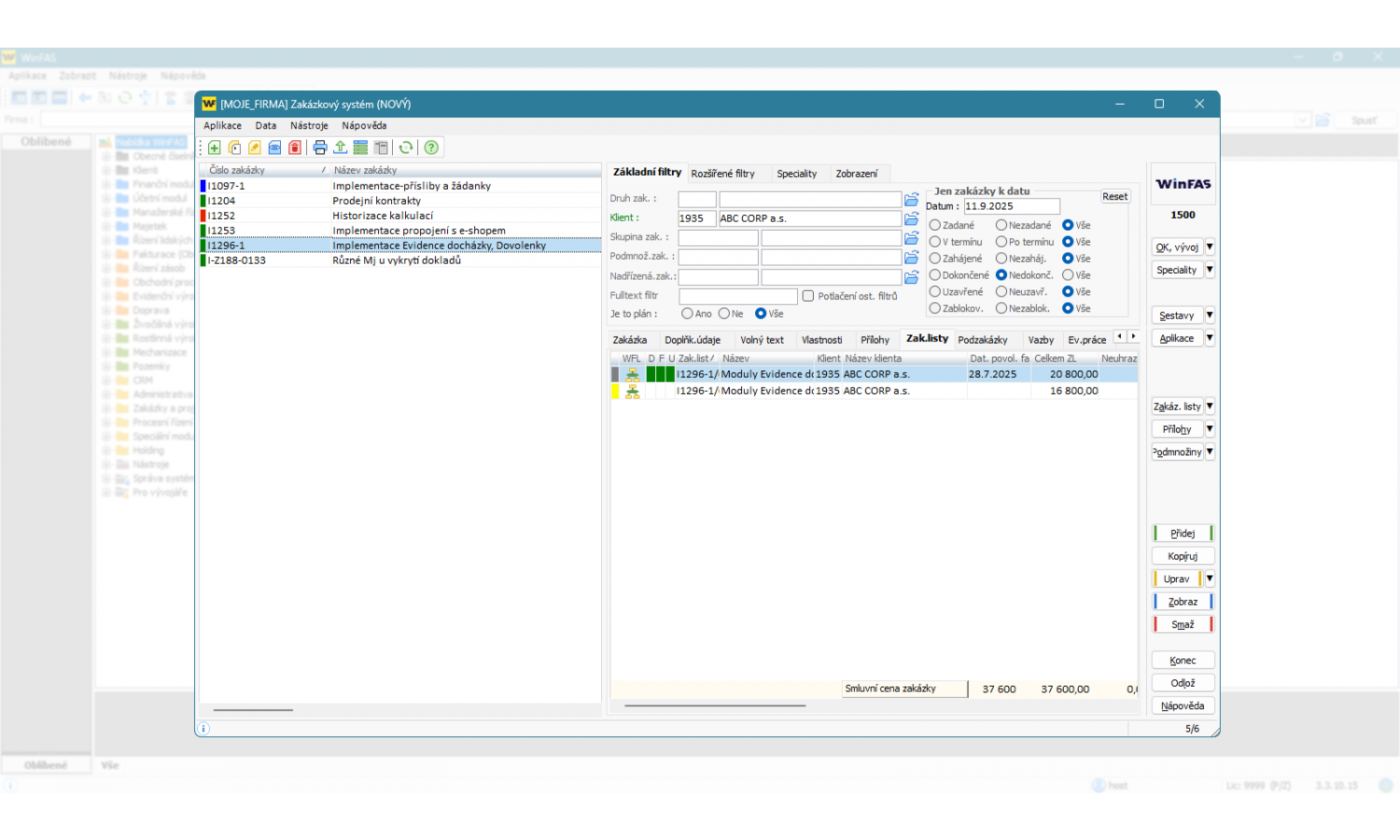
Task: Click the blue eye view-record toolbar icon
Action: (x=275, y=147)
